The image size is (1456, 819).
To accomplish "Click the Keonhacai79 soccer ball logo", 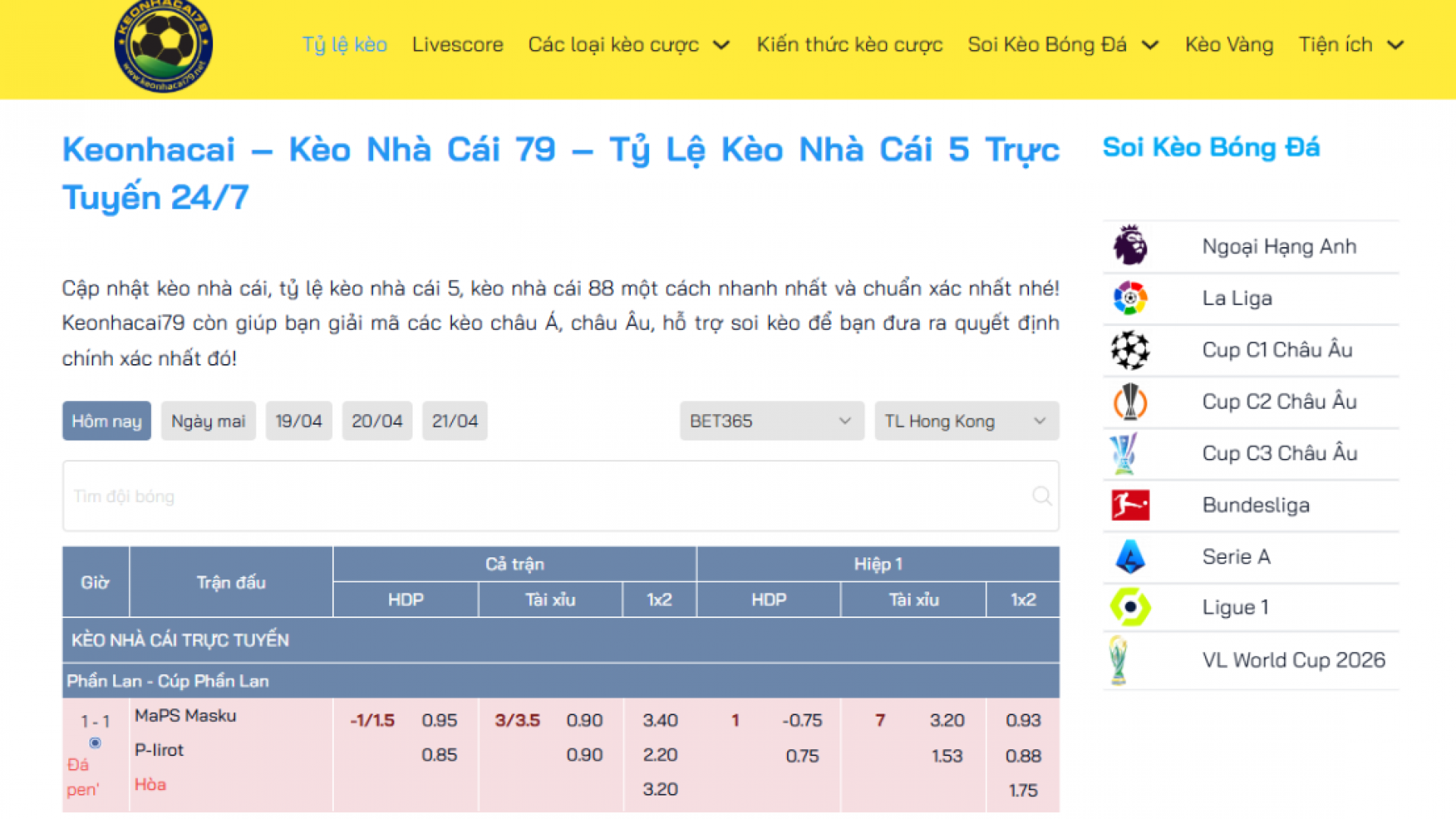I will point(163,45).
